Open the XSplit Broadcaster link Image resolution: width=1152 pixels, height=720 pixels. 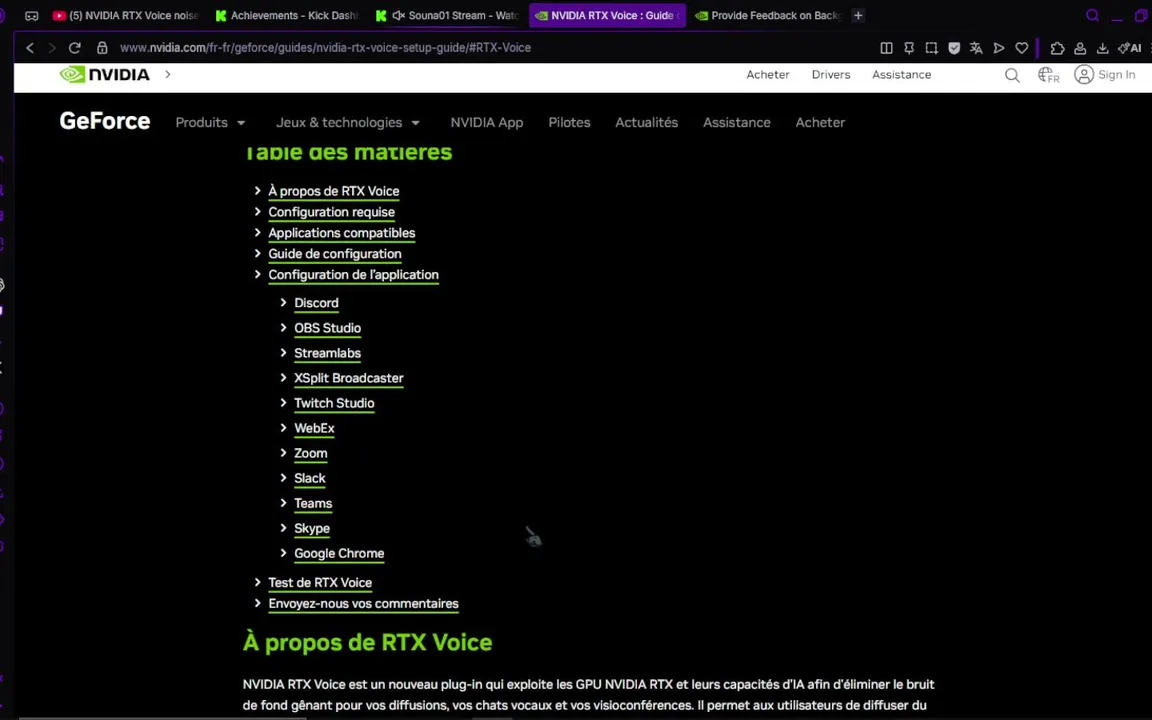pos(349,378)
